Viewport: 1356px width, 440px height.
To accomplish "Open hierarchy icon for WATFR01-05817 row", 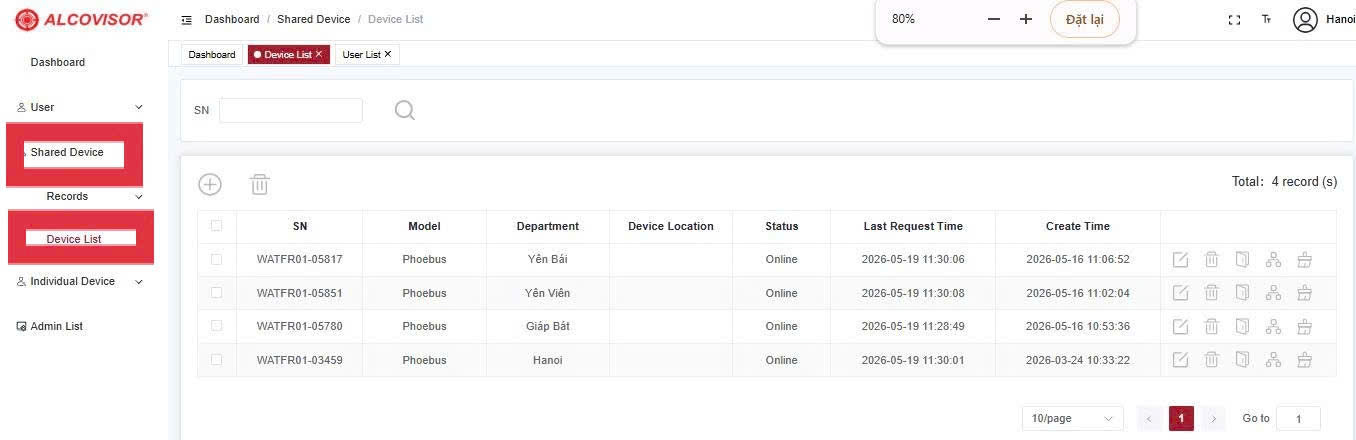I will [x=1273, y=260].
